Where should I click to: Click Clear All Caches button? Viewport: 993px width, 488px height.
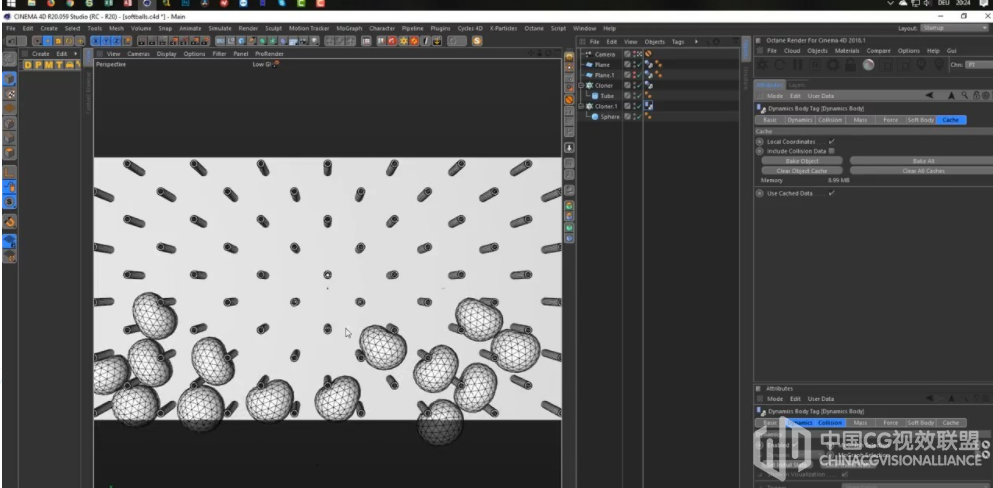923,171
